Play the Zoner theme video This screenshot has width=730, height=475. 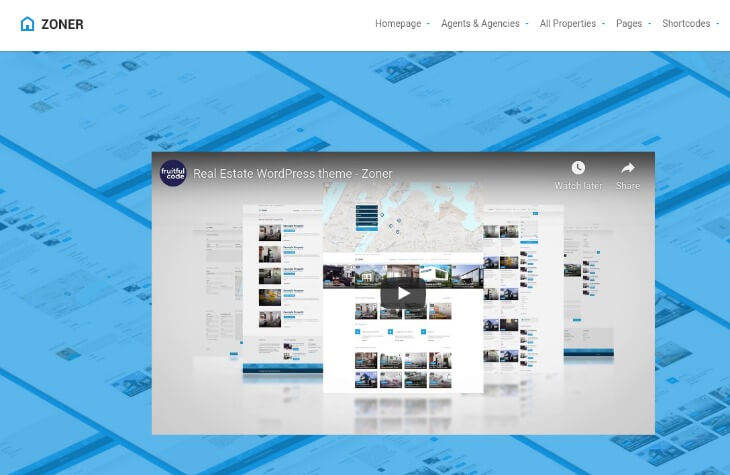click(x=403, y=293)
